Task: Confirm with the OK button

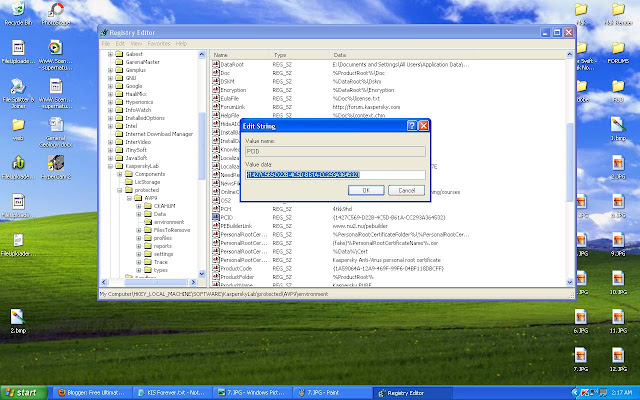Action: point(366,190)
